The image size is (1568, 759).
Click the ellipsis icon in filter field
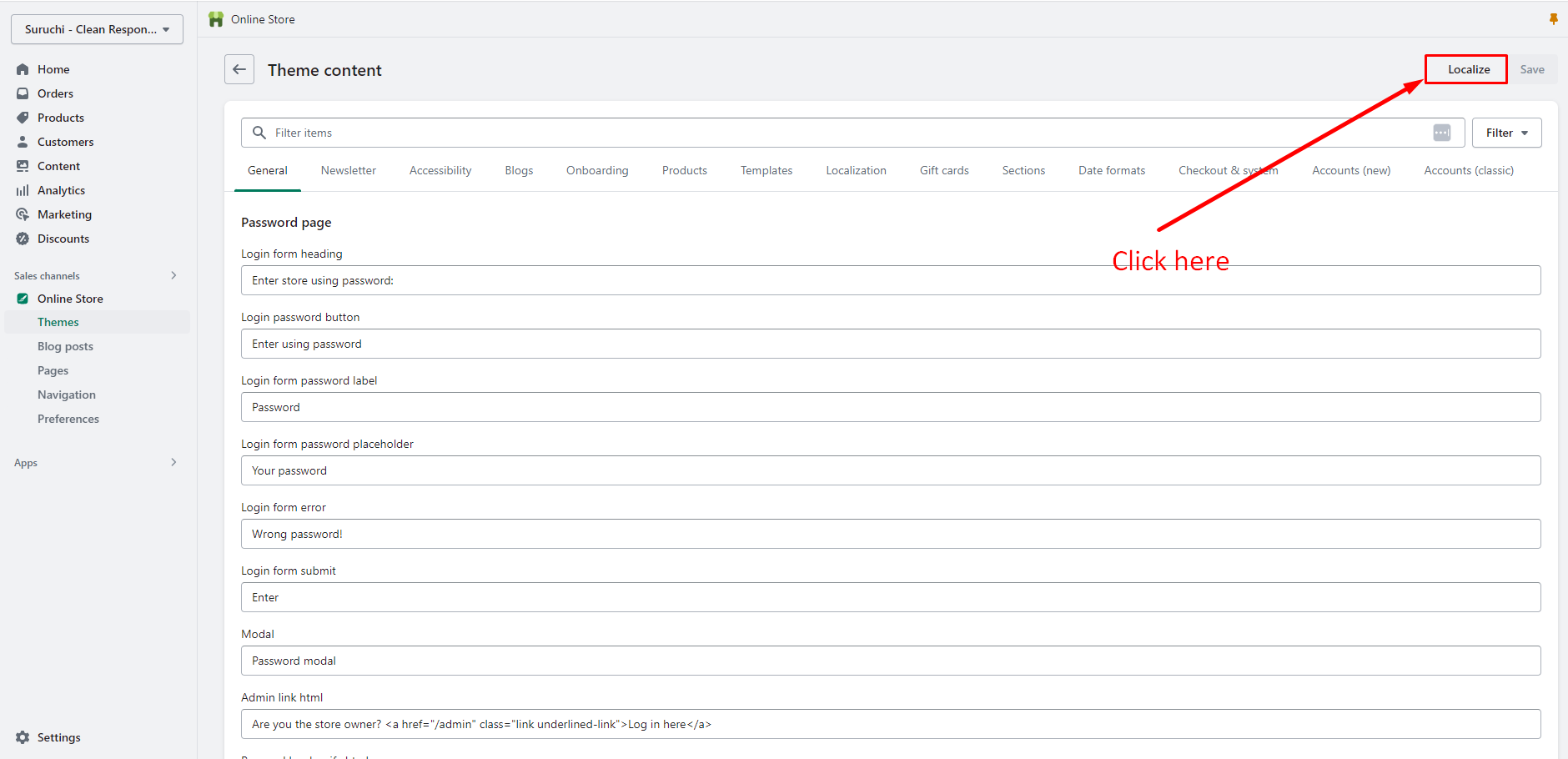click(x=1441, y=133)
